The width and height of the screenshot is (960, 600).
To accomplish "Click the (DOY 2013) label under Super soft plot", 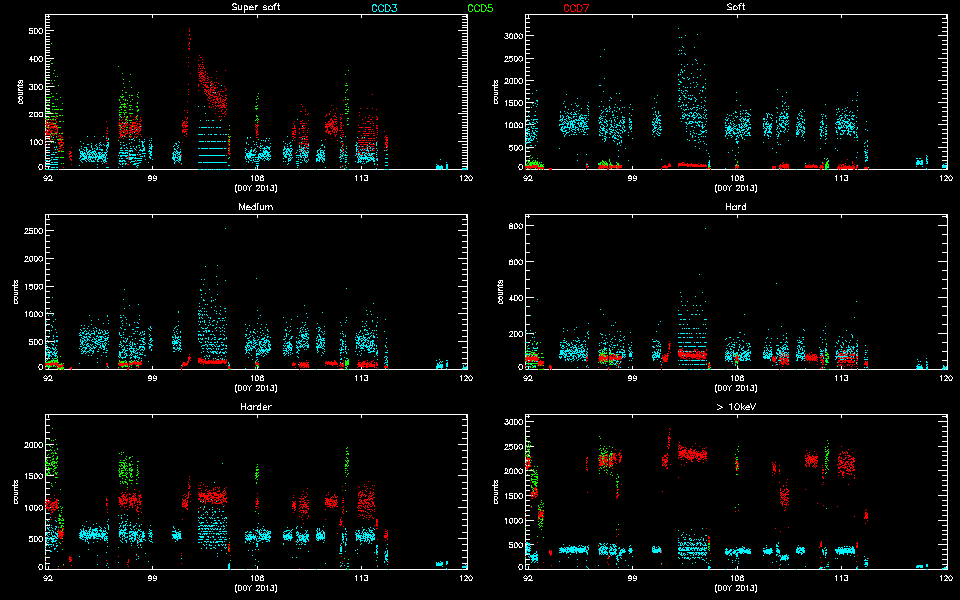I will 255,188.
